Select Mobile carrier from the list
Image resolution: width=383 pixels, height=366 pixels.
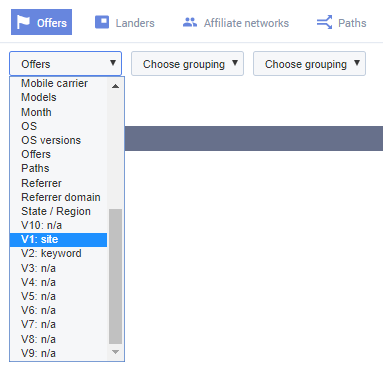pos(58,83)
